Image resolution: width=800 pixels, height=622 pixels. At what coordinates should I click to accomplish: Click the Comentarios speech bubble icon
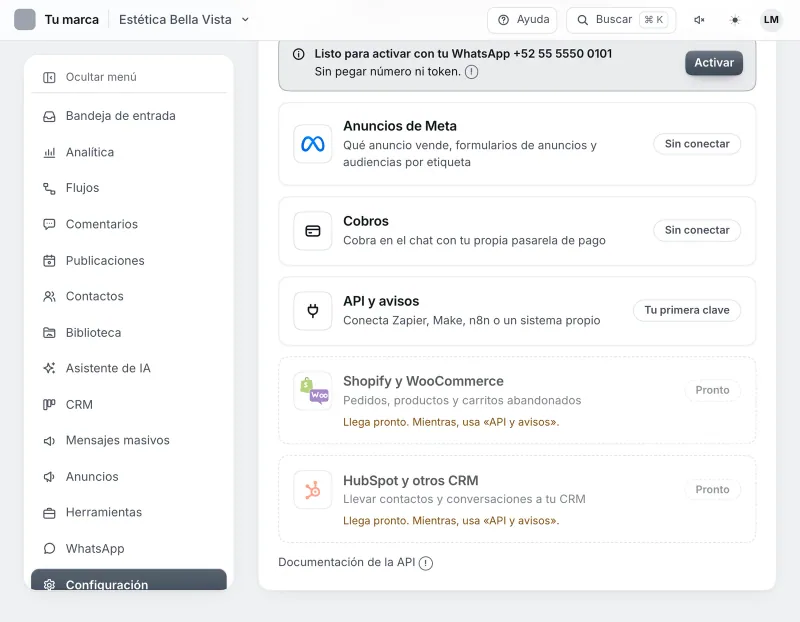coord(49,224)
